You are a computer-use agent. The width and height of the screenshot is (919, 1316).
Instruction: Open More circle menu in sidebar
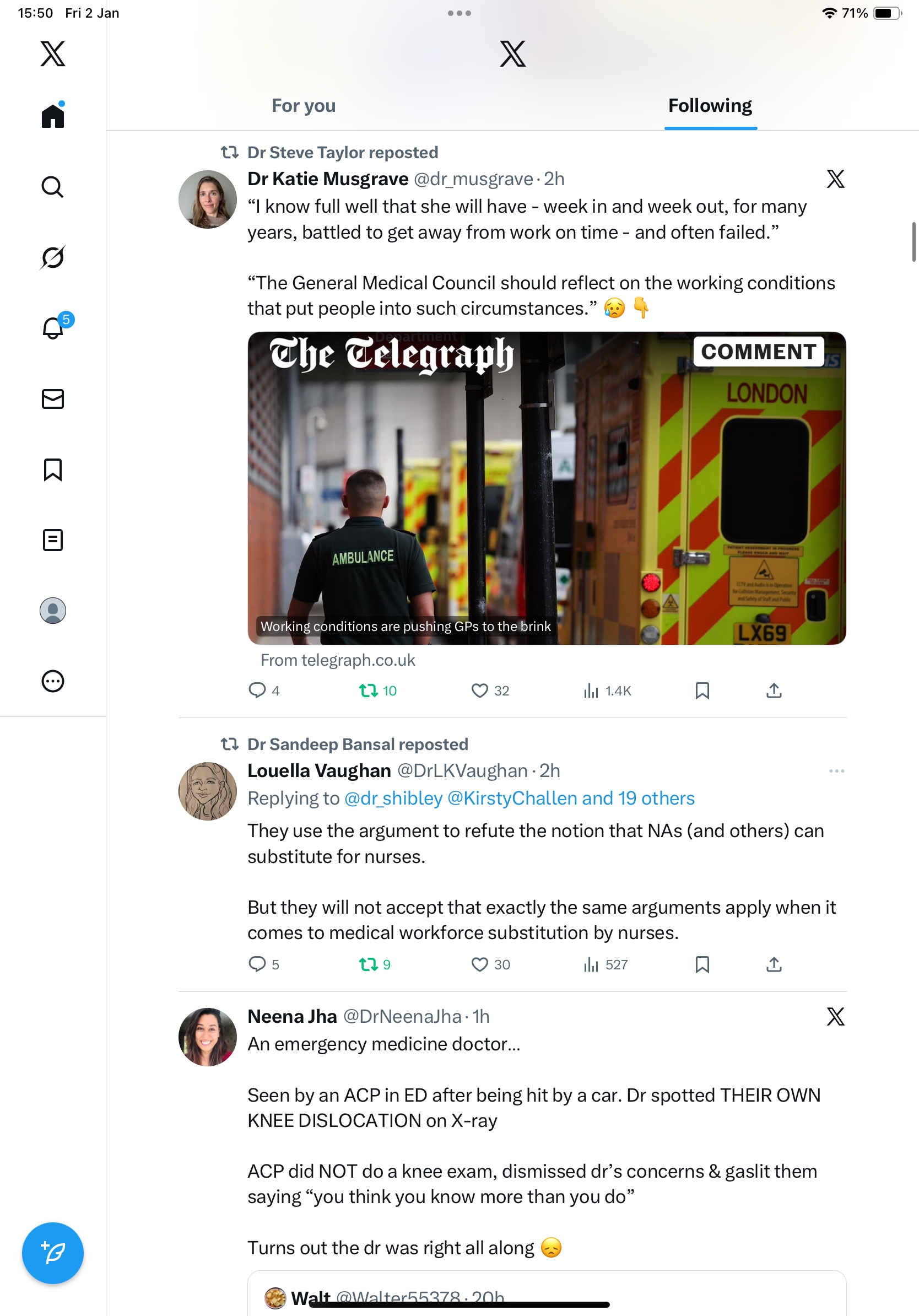[53, 682]
